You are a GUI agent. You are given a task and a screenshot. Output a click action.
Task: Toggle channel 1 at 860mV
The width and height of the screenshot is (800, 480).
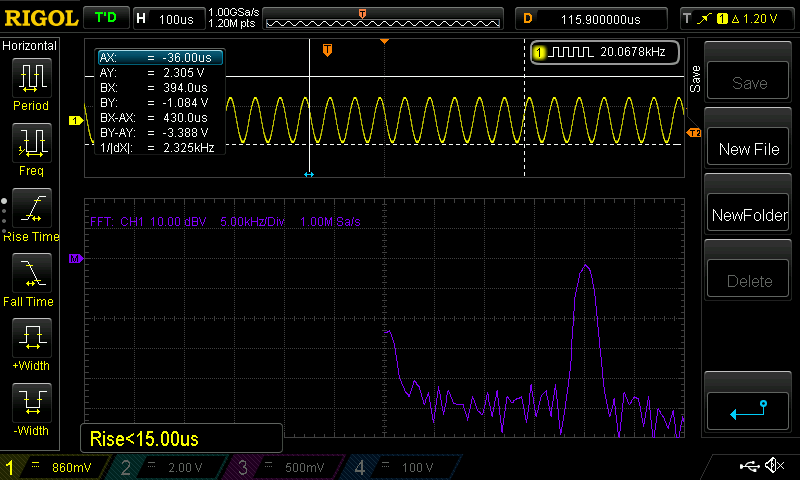[57, 467]
